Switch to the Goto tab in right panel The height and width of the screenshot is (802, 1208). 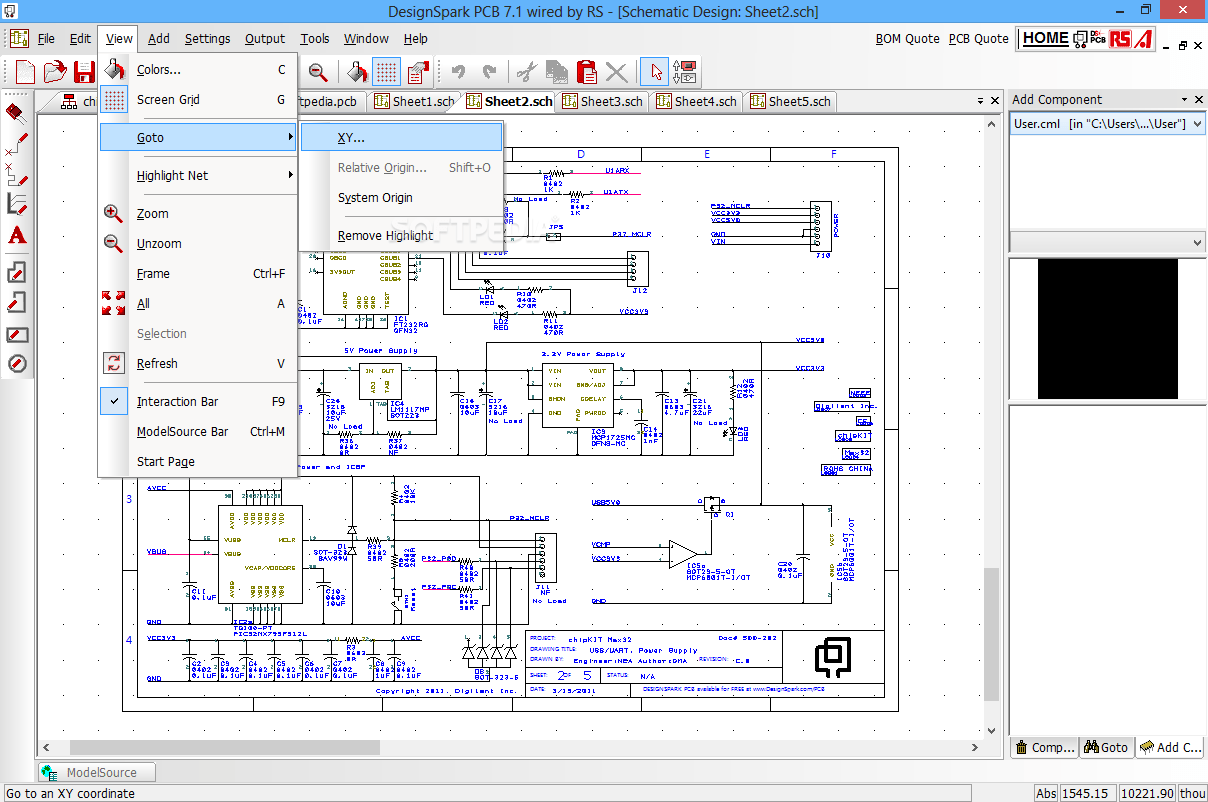point(1106,746)
